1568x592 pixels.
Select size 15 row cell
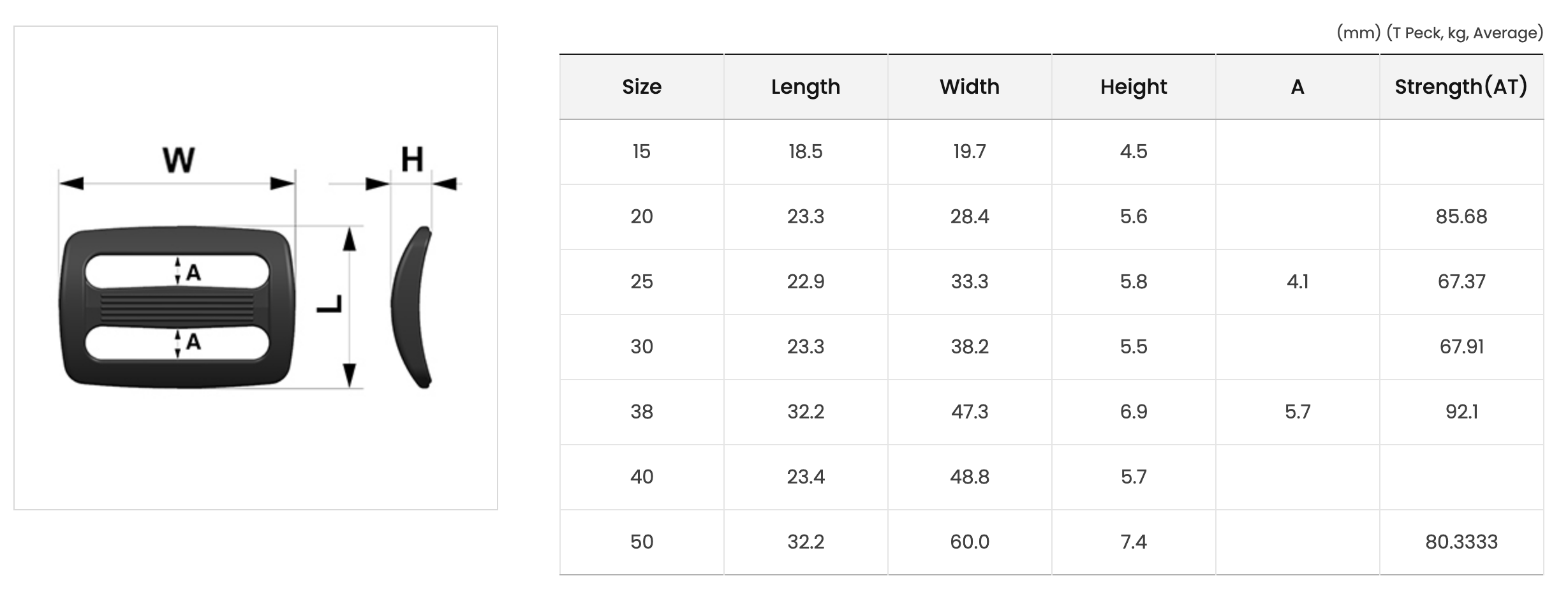pyautogui.click(x=642, y=152)
